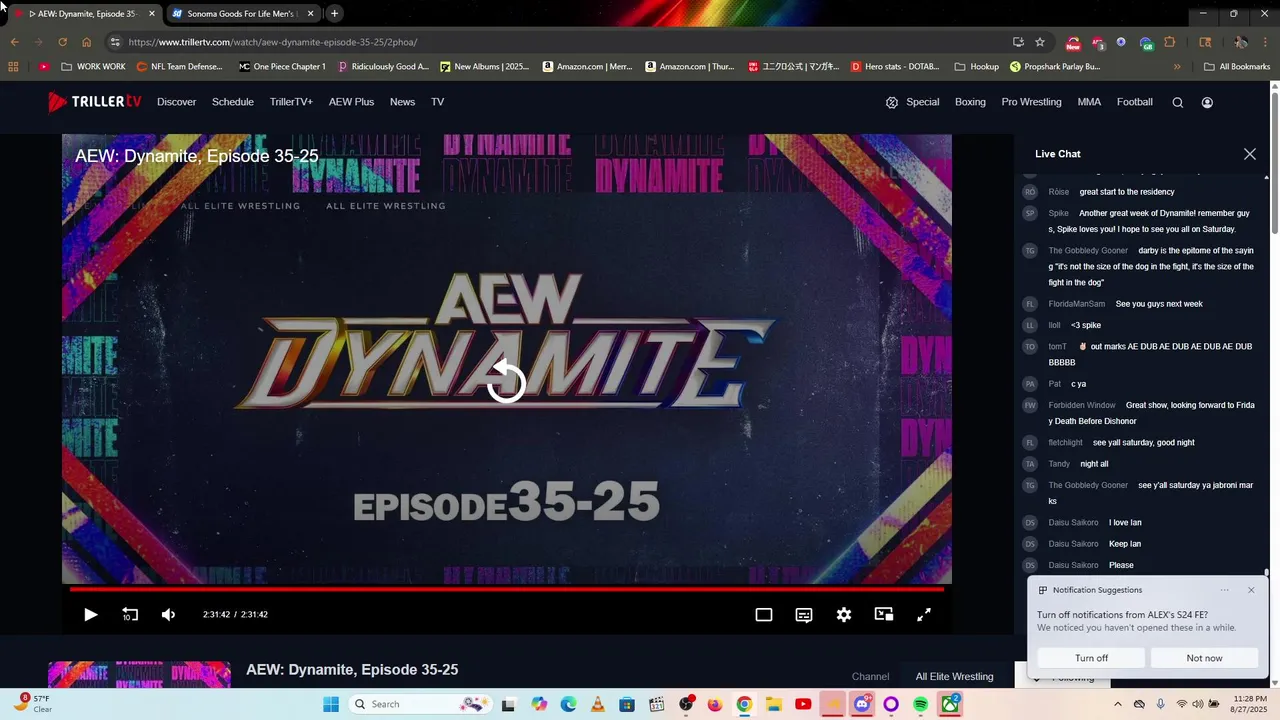1280x720 pixels.
Task: Open video player settings gear
Action: coord(844,614)
